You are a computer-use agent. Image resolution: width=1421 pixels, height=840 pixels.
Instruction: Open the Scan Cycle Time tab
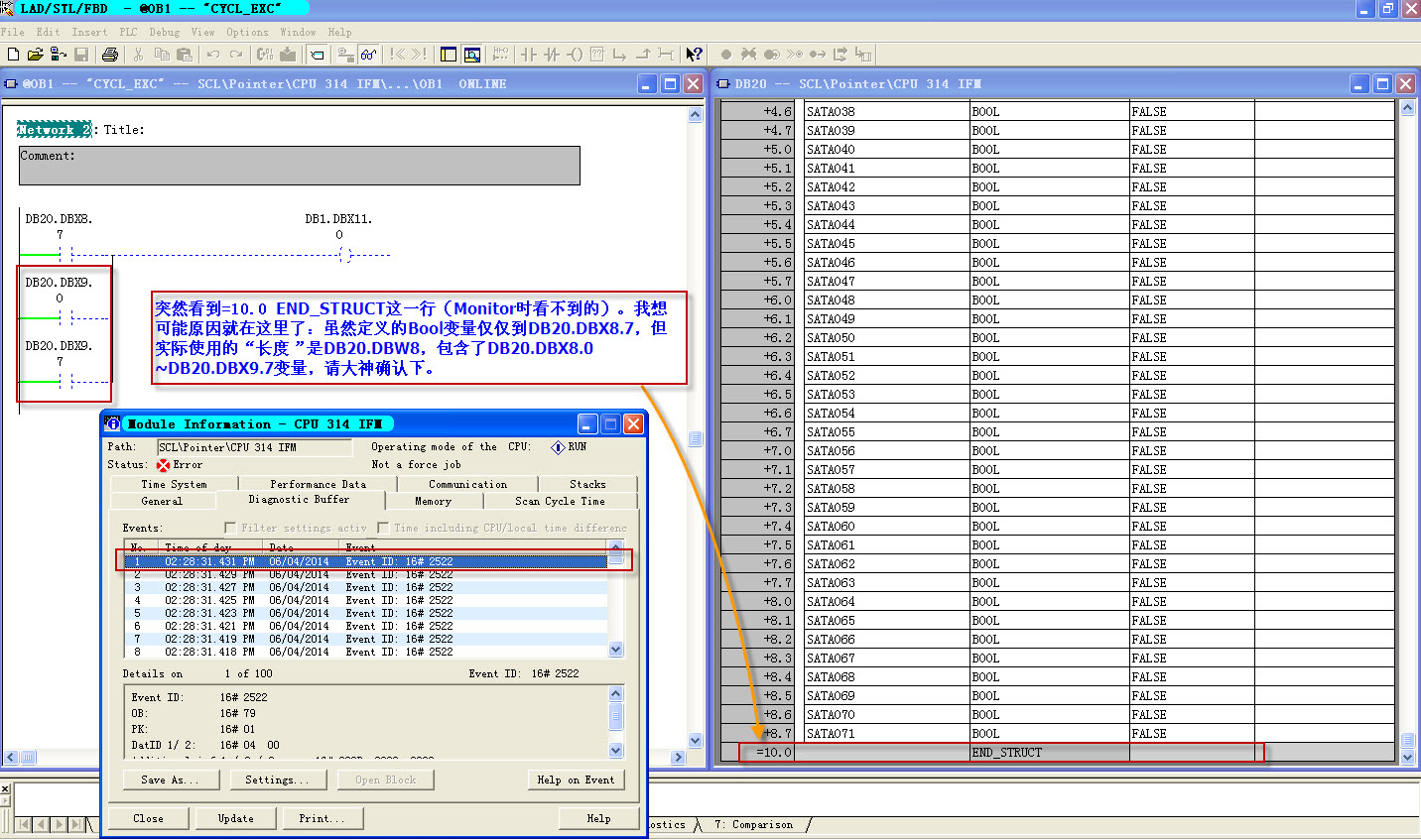[x=560, y=501]
